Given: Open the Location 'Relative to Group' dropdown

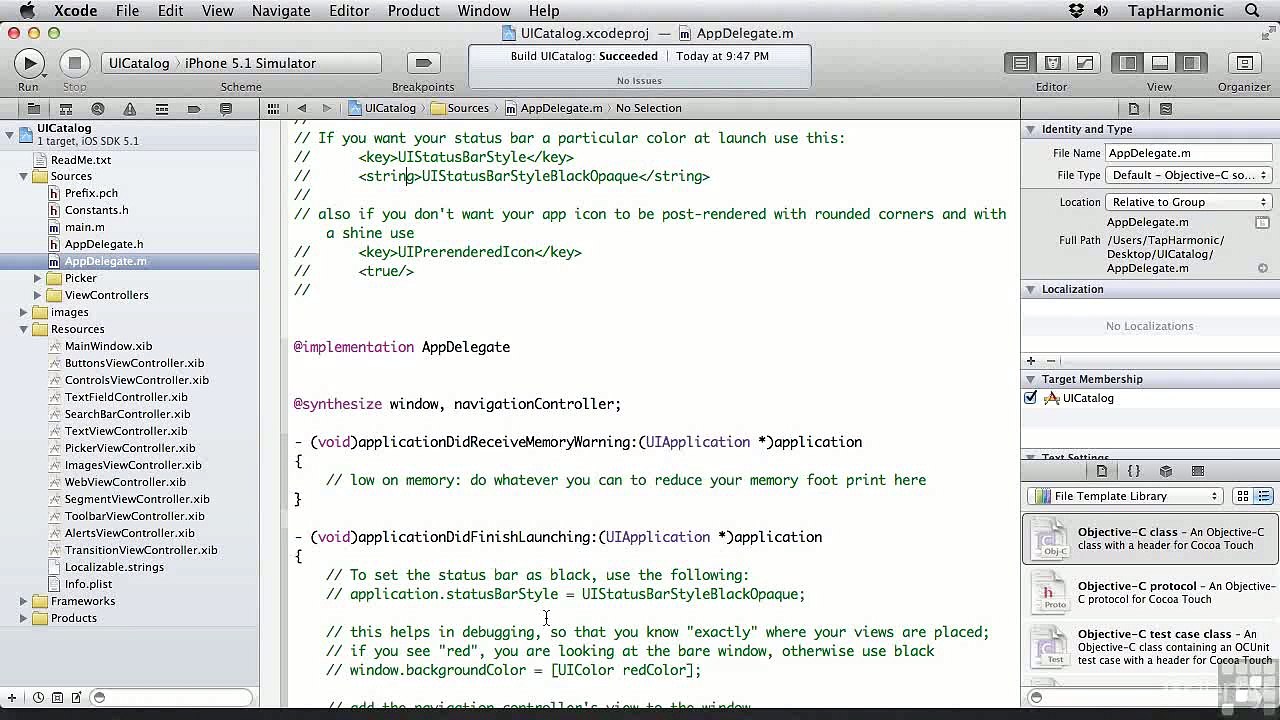Looking at the screenshot, I should [x=1189, y=202].
